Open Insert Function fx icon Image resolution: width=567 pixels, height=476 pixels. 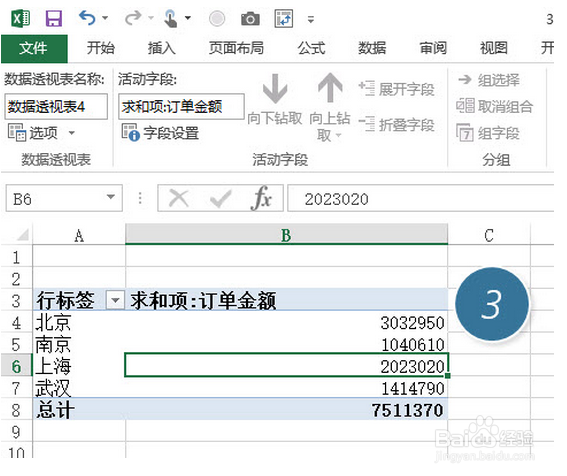pos(261,198)
